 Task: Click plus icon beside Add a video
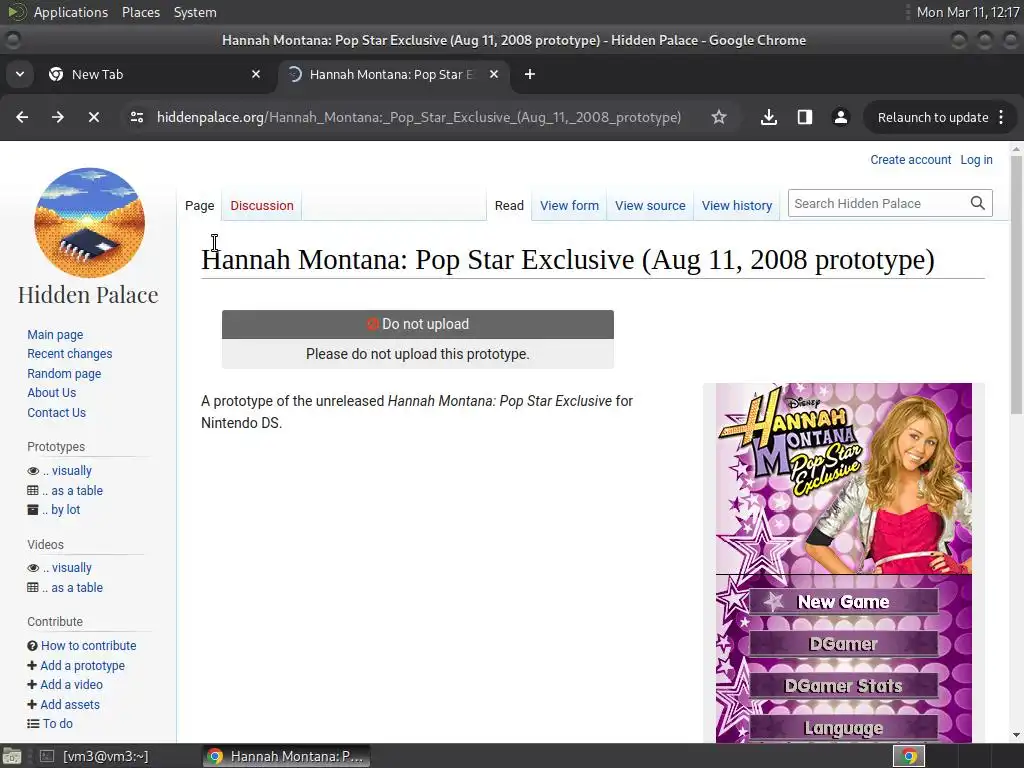coord(32,684)
